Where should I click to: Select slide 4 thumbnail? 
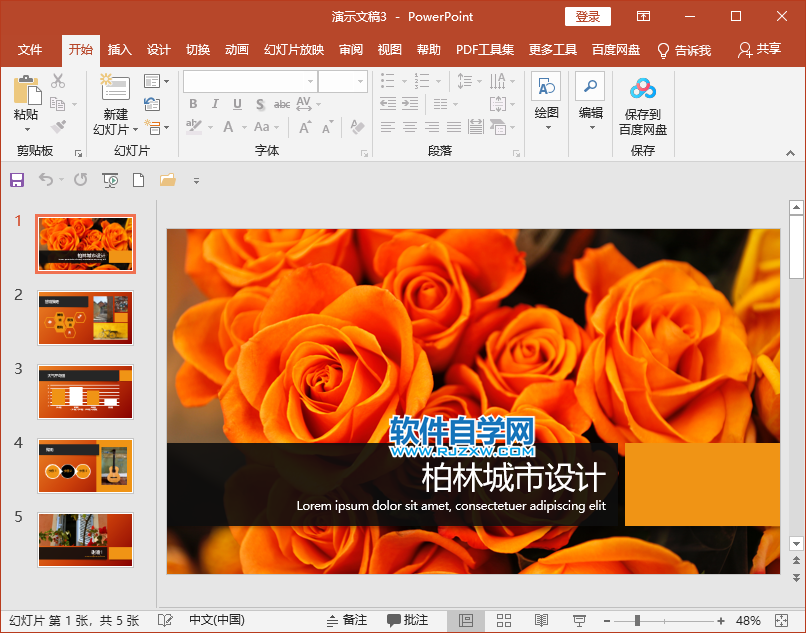point(85,467)
